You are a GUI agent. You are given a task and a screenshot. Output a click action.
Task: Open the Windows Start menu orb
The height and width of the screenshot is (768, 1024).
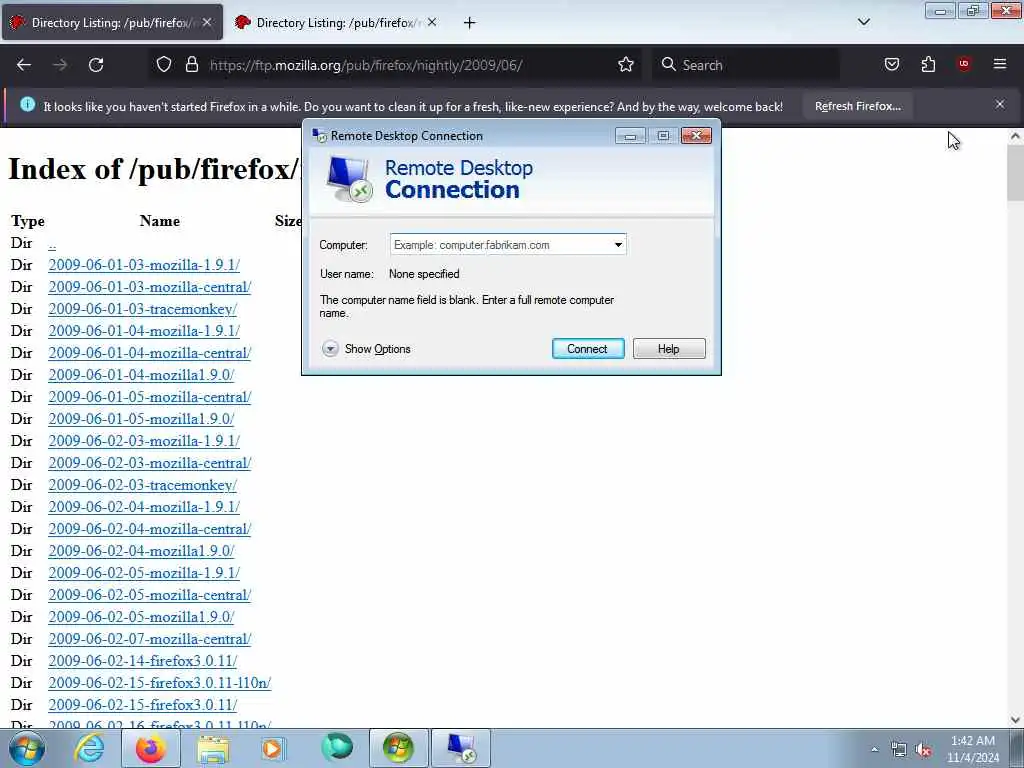[27, 748]
